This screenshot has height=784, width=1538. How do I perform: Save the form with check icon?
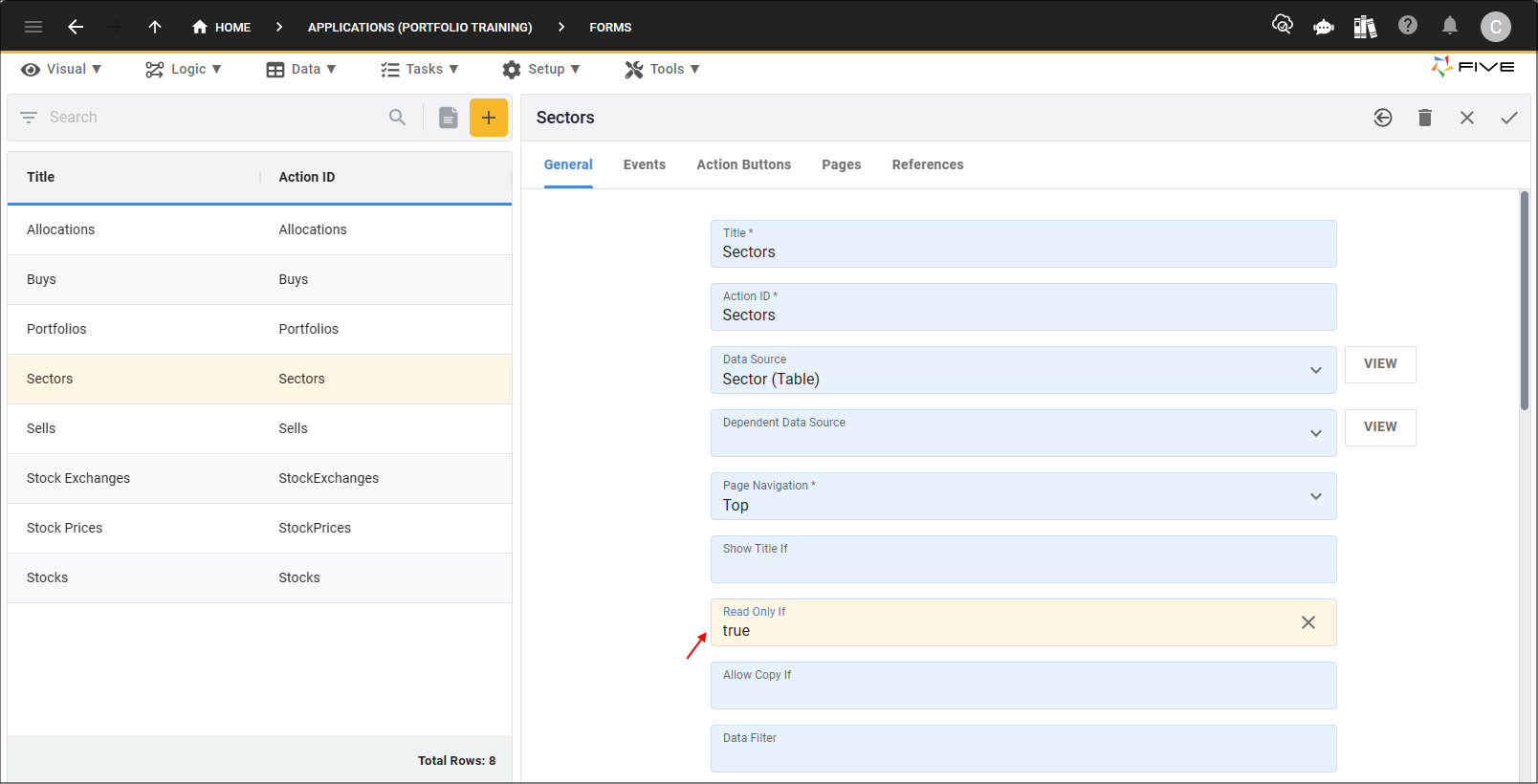1509,118
